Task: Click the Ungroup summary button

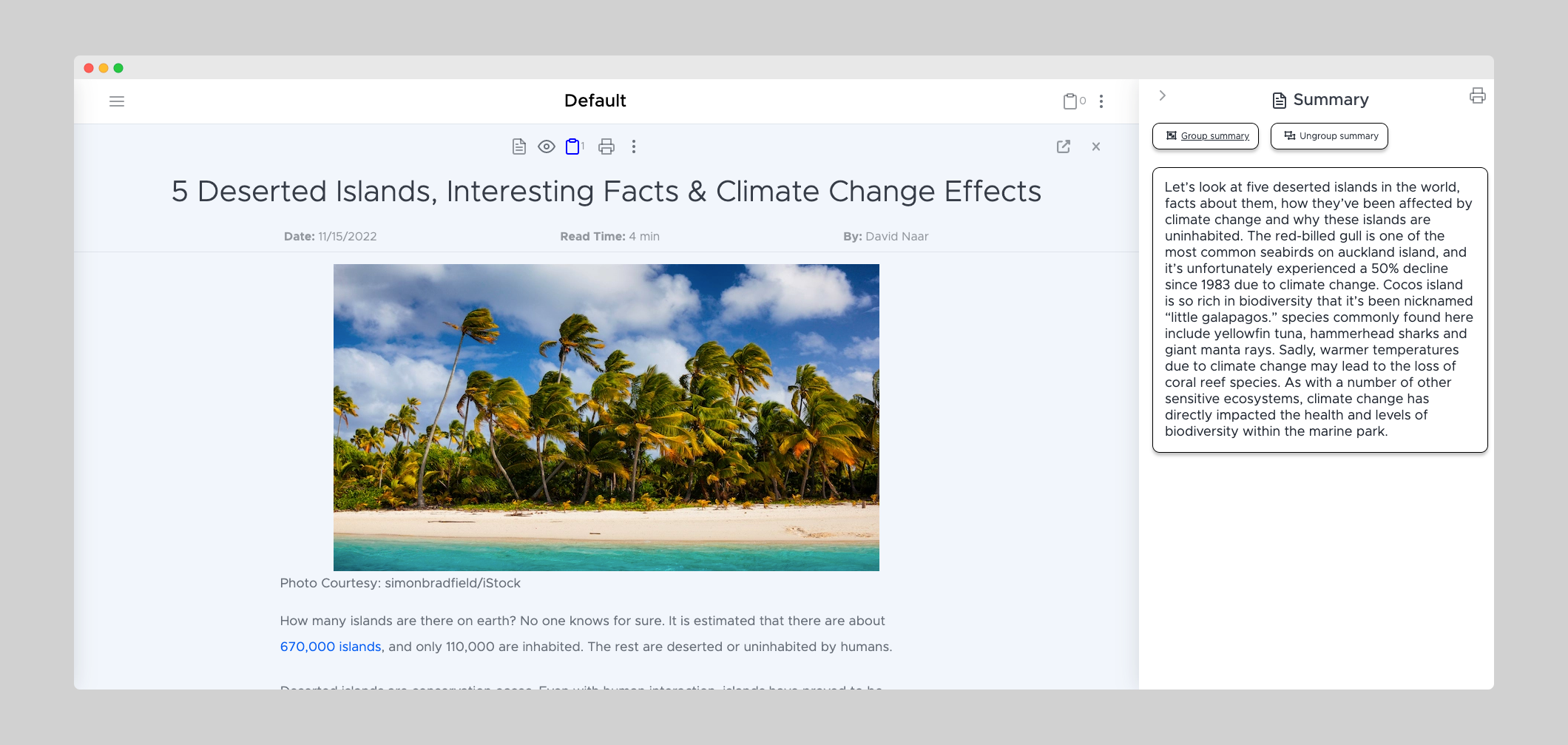Action: pos(1329,136)
